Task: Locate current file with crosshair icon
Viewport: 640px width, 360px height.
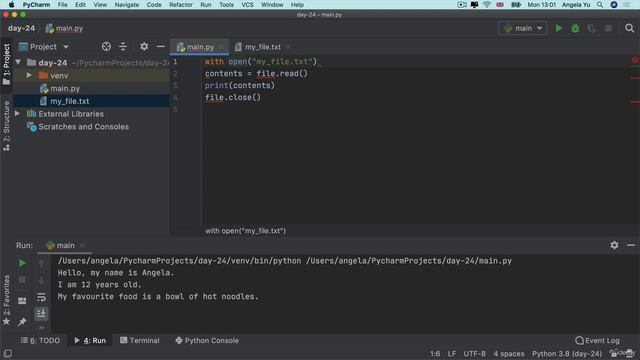Action: coord(106,47)
